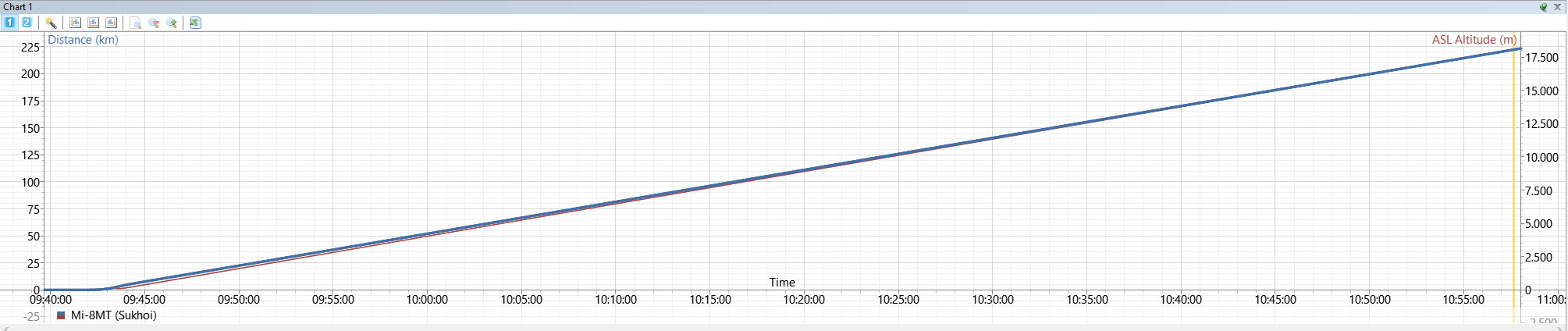
Task: Click the 10:00:00 time axis tick
Action: [427, 300]
